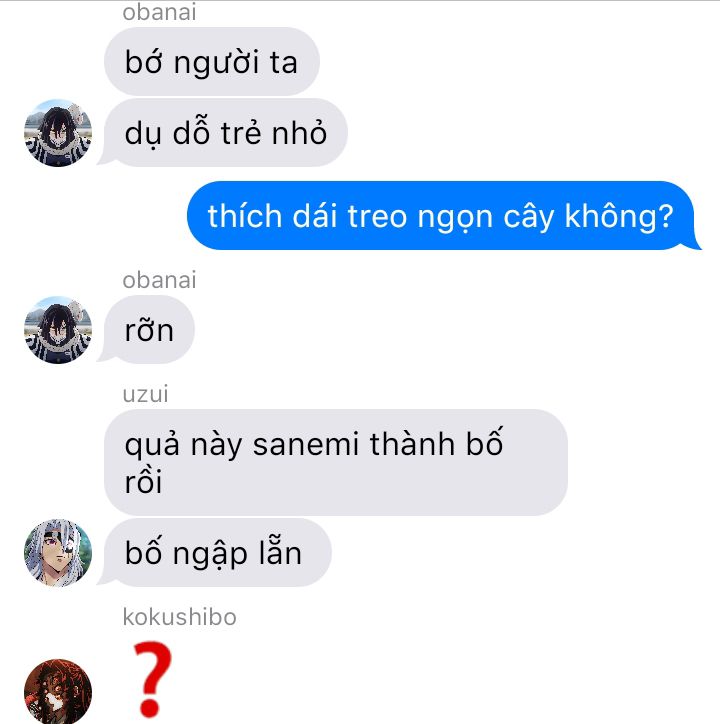Open kokushibo's dark red avatar

click(58, 691)
